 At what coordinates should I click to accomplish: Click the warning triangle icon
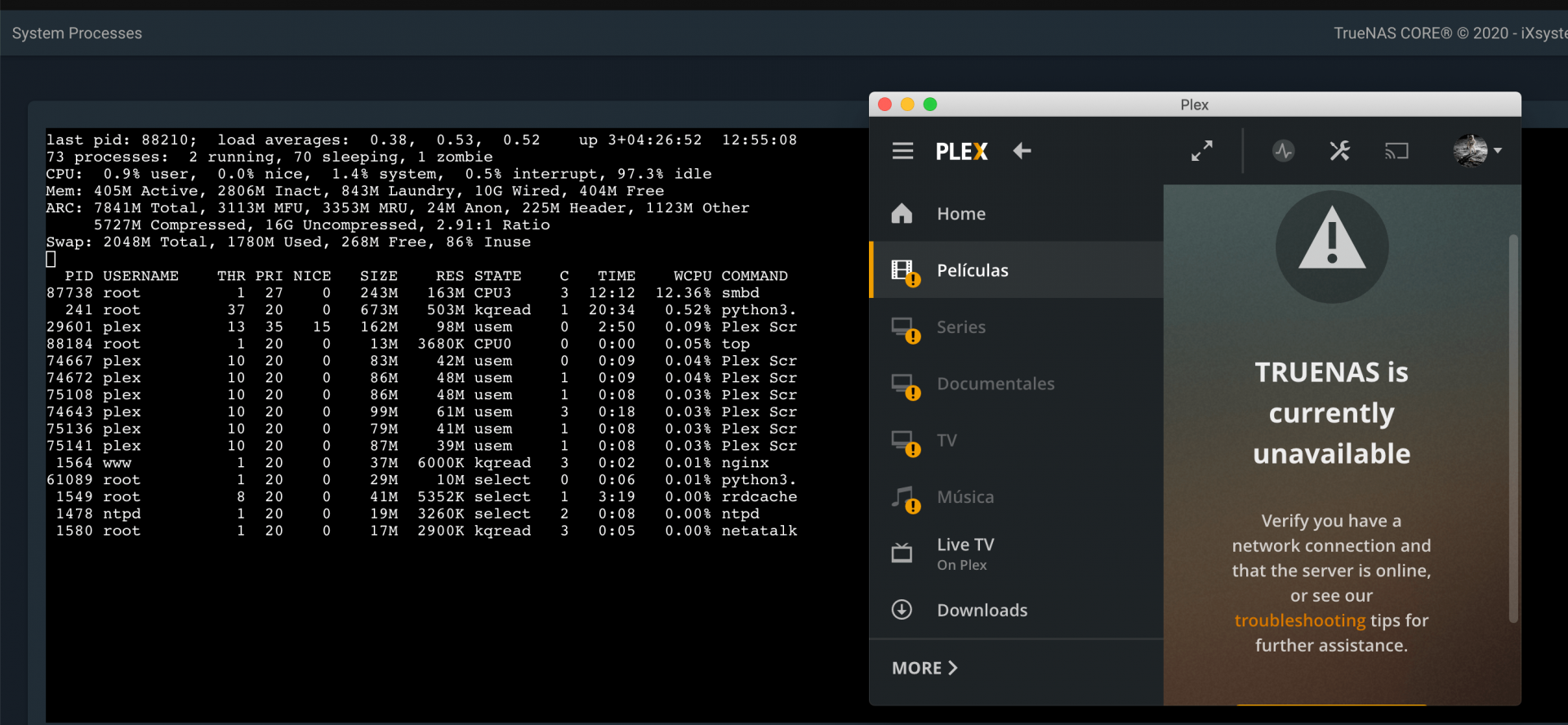(1332, 247)
